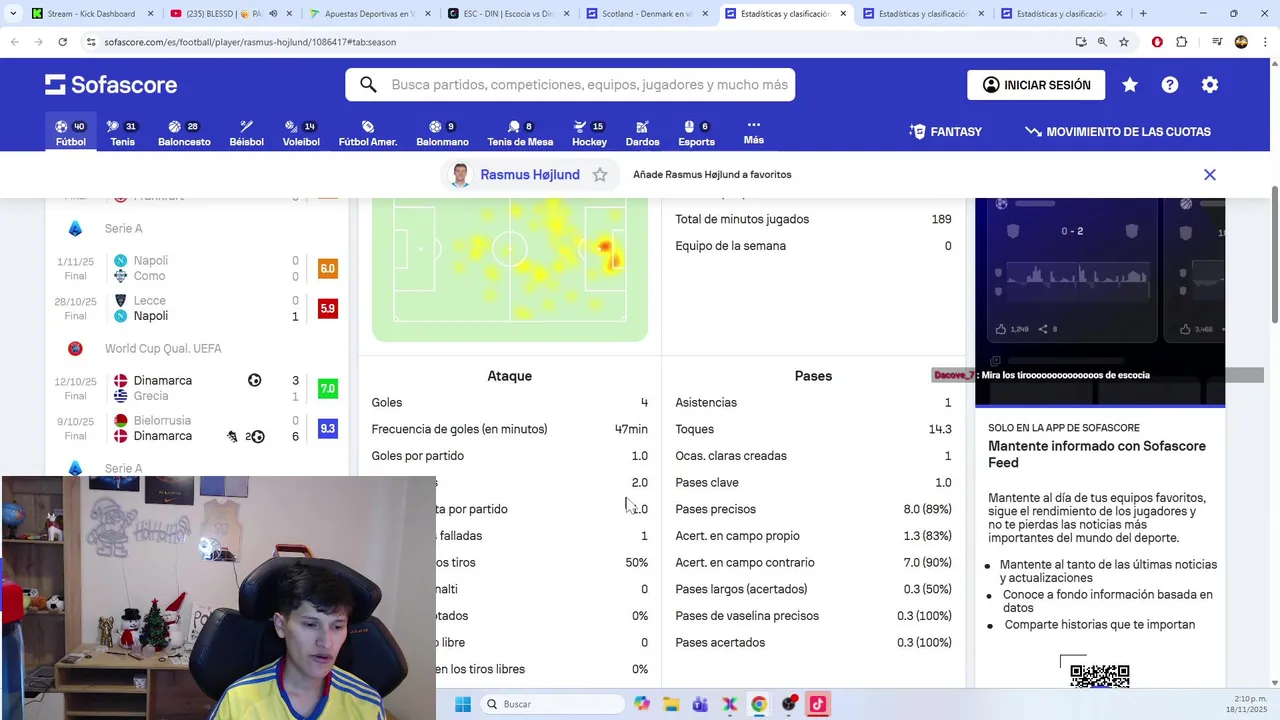This screenshot has height=720, width=1280.
Task: Bookmark this page with the star
Action: click(1124, 42)
